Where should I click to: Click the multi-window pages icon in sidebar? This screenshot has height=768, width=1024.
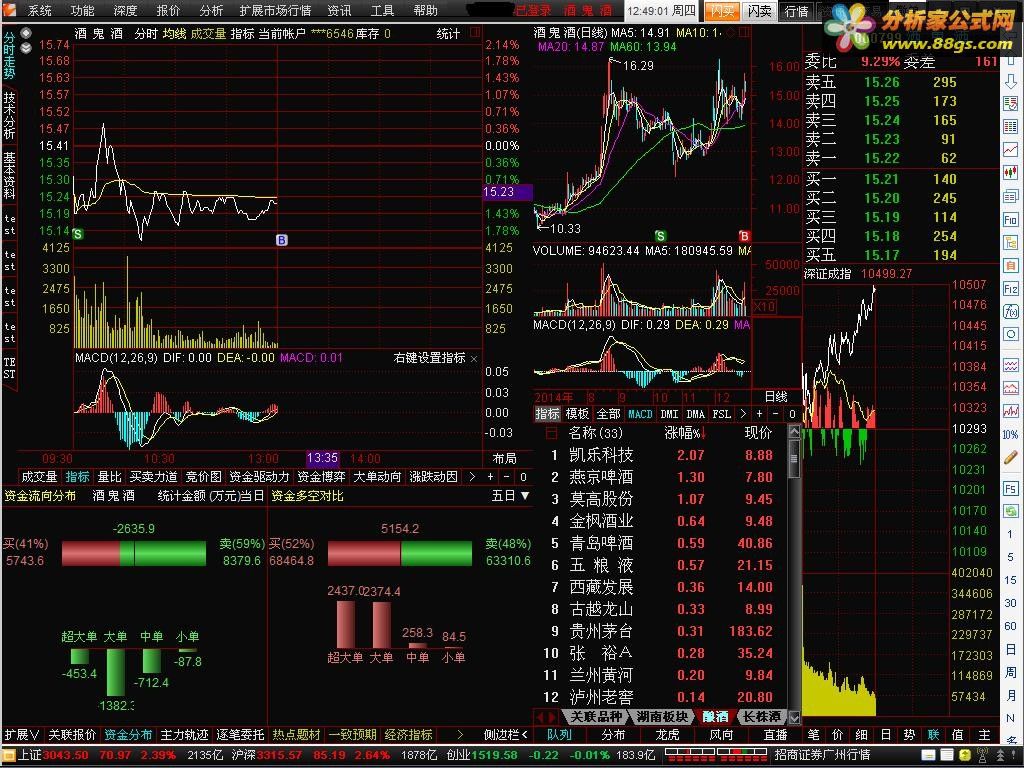click(1010, 196)
